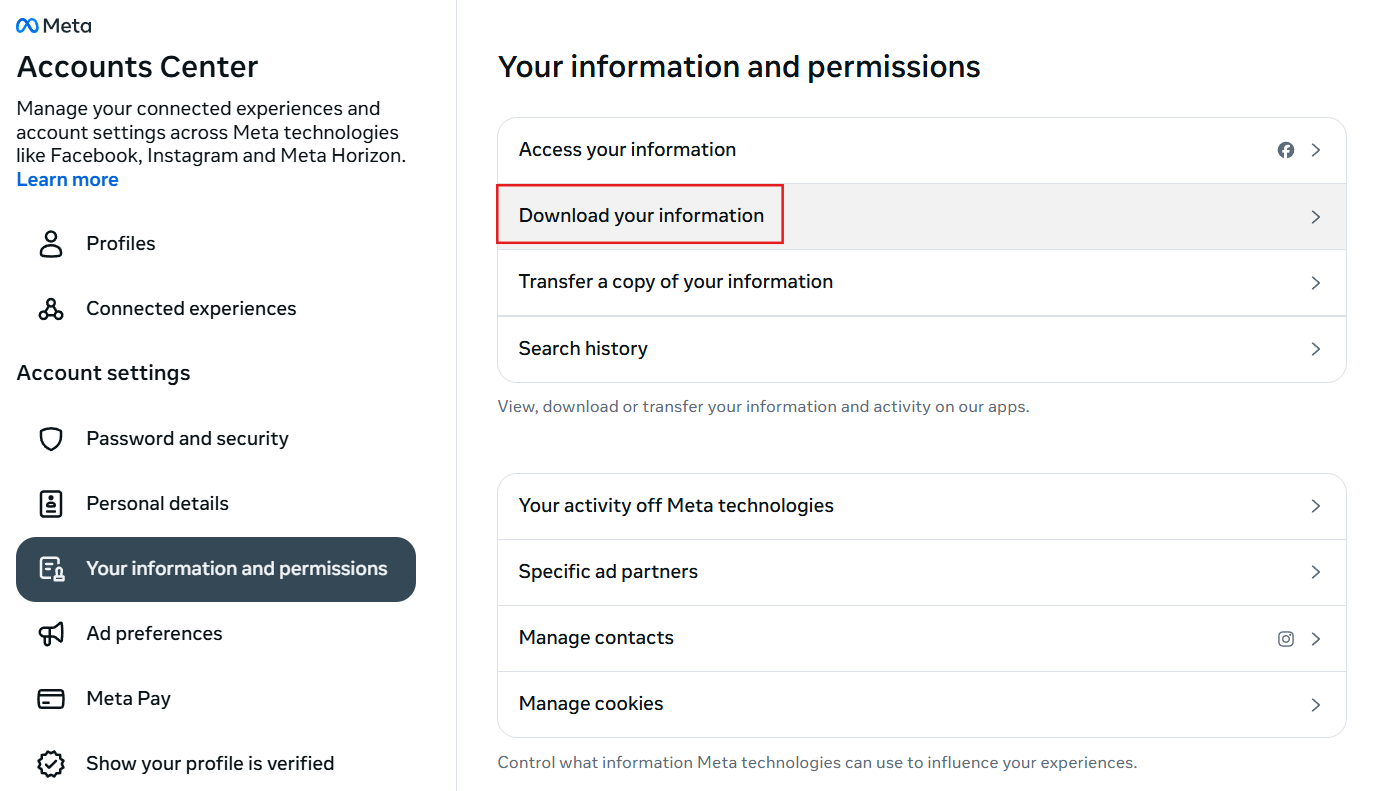The height and width of the screenshot is (791, 1378).
Task: Click the Meta logo
Action: pos(54,26)
